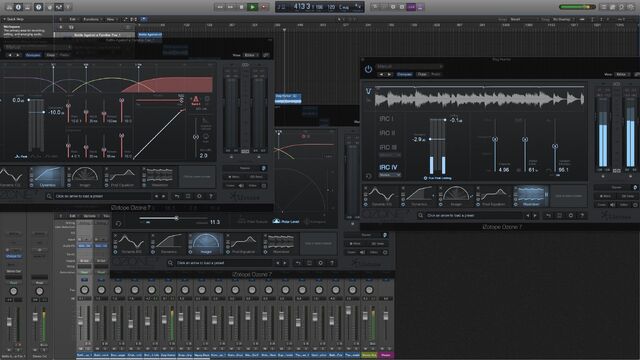The width and height of the screenshot is (640, 360).
Task: Open the Inspector with the 'i' icon
Action: (x=18, y=7)
